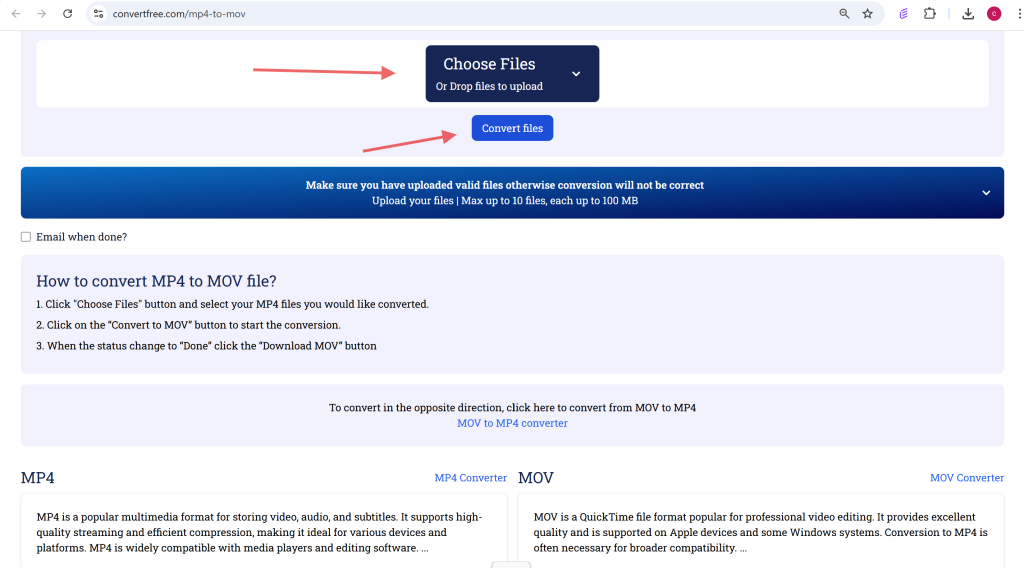Screen dimensions: 1024x568
Task: View site information icon in address bar
Action: [98, 14]
